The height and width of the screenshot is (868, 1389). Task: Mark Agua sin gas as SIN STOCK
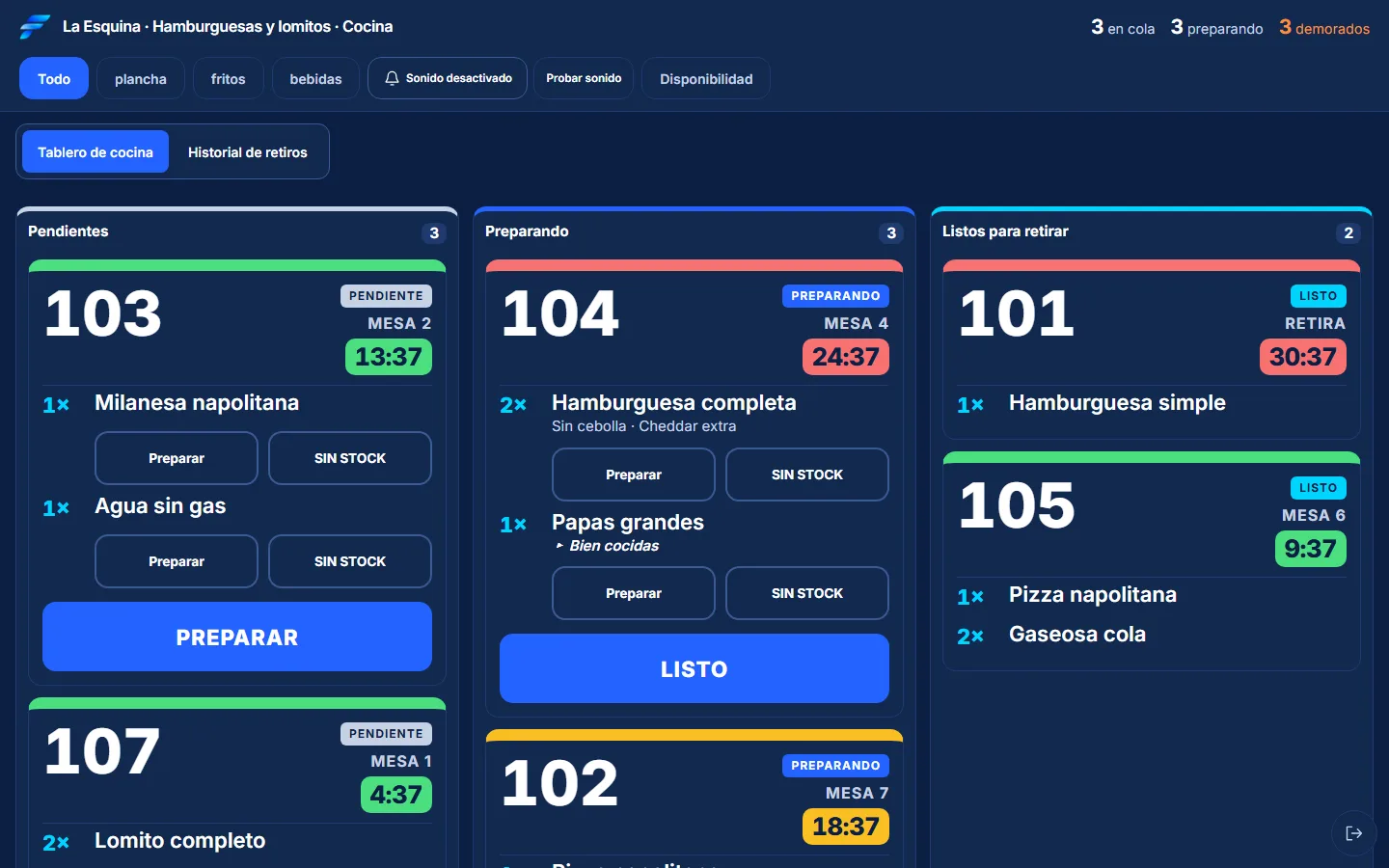(350, 561)
